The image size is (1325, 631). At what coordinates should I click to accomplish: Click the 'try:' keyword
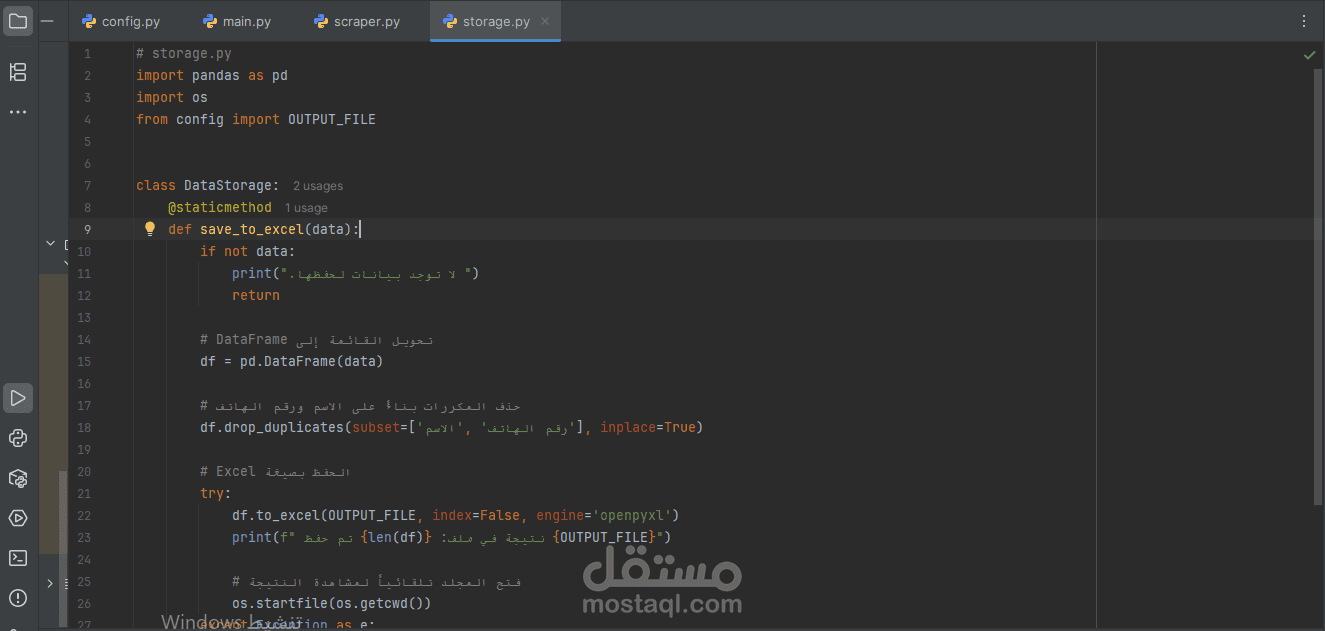click(216, 493)
